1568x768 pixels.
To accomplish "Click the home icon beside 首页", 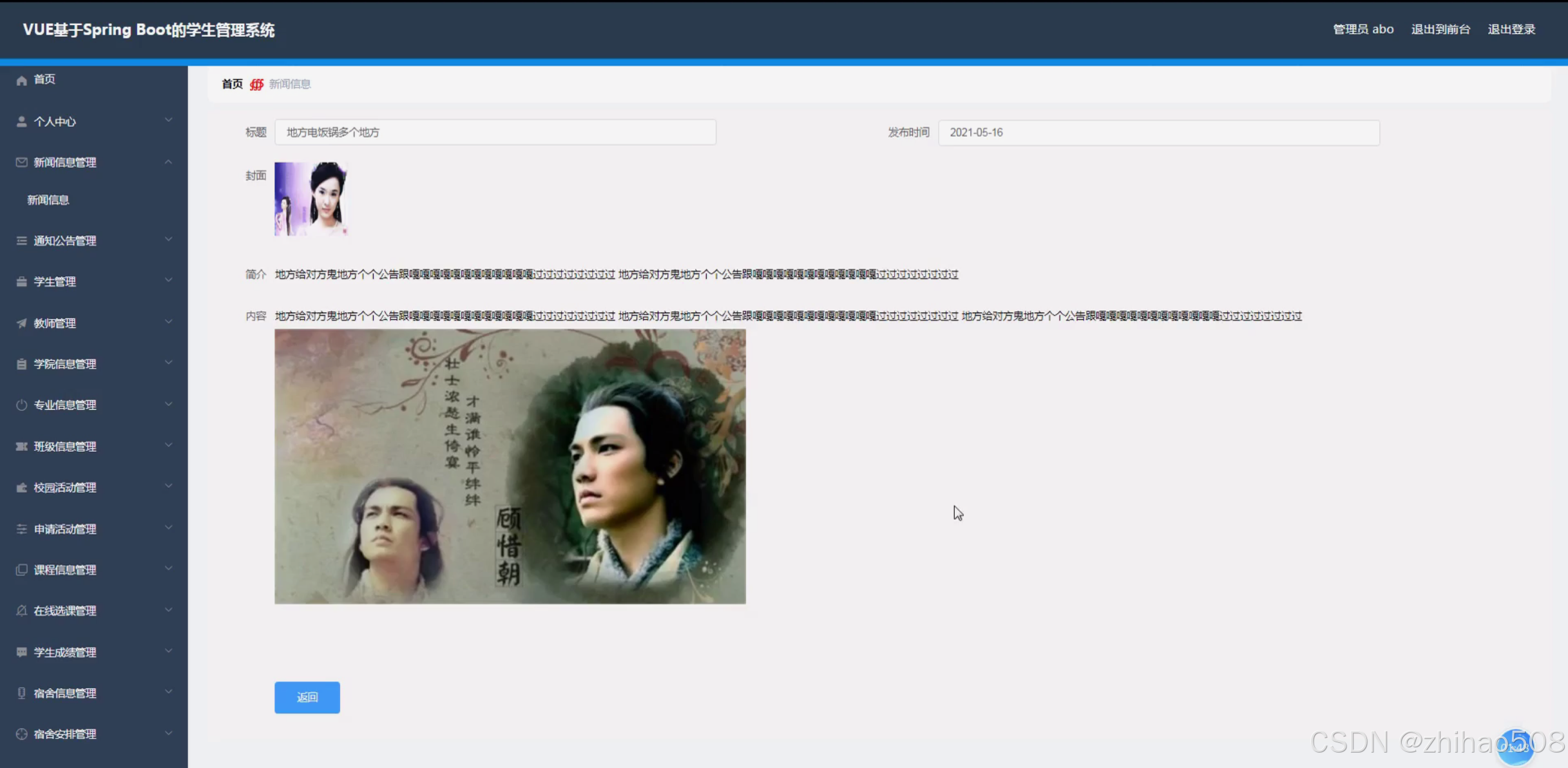I will click(x=21, y=79).
